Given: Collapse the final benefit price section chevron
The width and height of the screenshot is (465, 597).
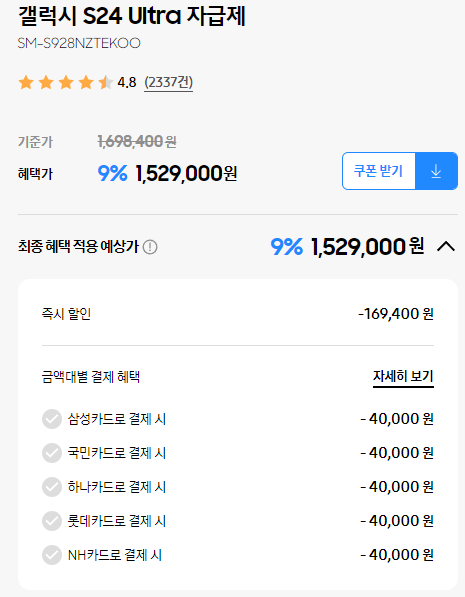Looking at the screenshot, I should 446,247.
